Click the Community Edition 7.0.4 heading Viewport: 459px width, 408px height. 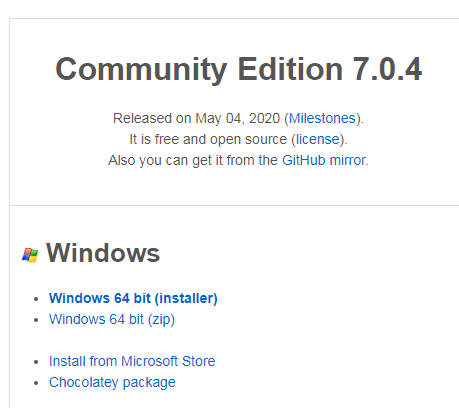tap(238, 69)
